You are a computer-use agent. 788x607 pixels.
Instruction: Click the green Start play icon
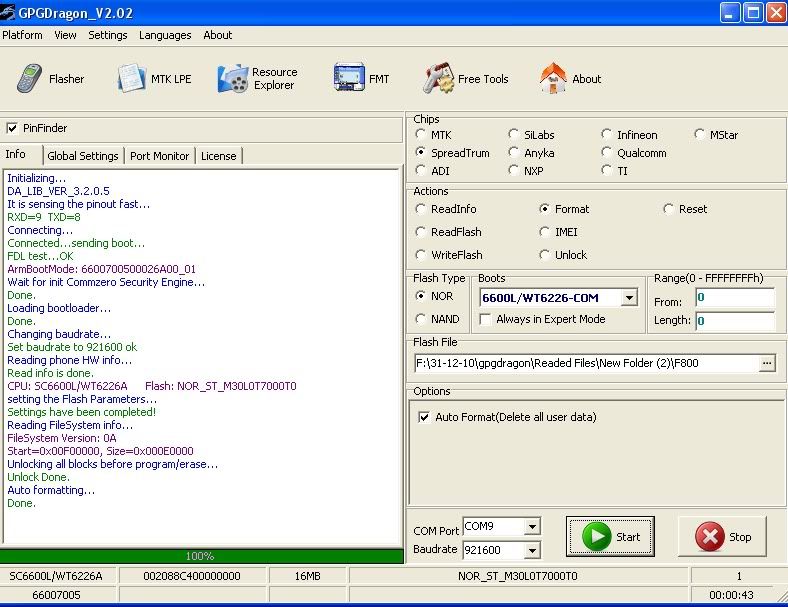coord(597,536)
